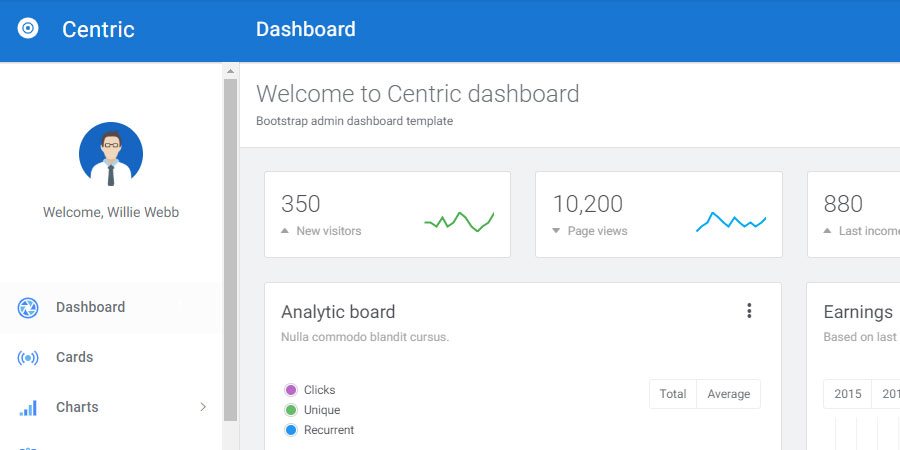The width and height of the screenshot is (900, 450).
Task: Expand the Charts submenu chevron
Action: (203, 407)
